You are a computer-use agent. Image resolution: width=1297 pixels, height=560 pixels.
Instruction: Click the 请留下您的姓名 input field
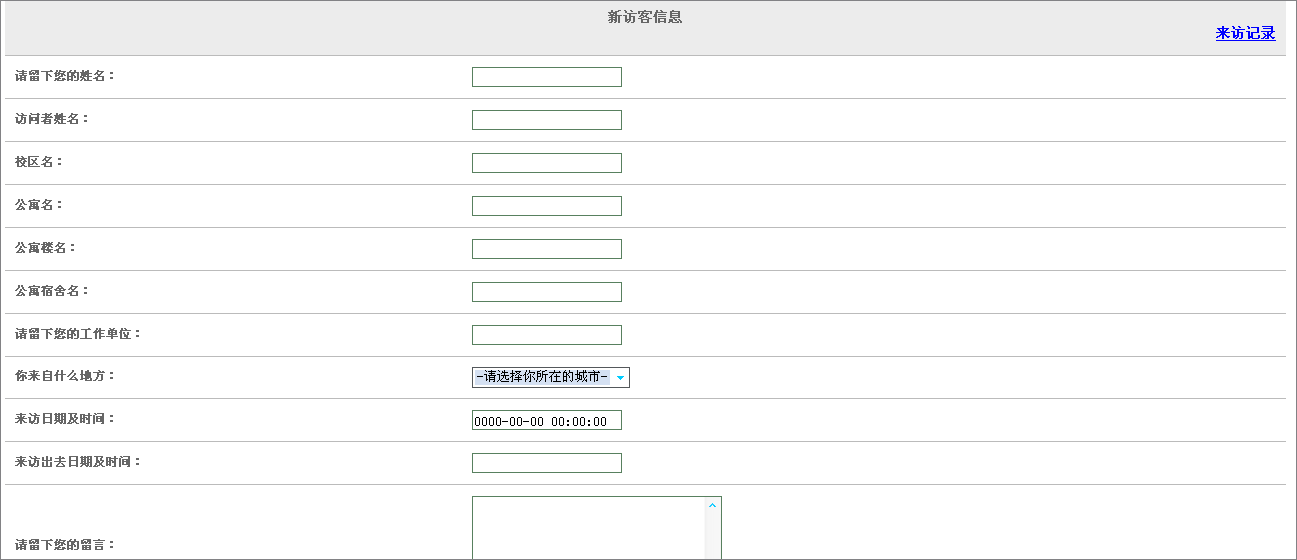click(x=547, y=77)
